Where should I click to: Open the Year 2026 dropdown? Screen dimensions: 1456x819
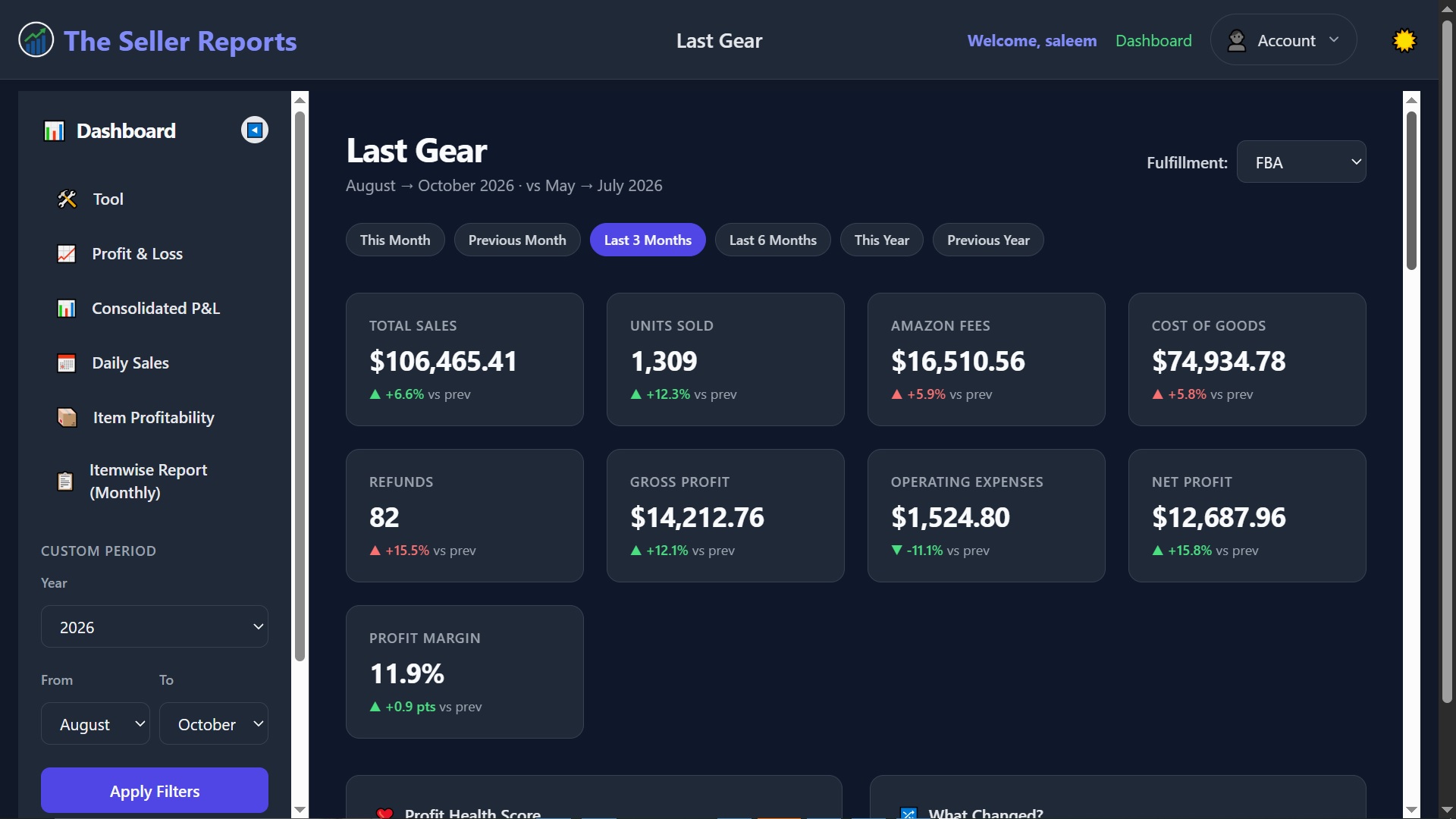click(x=155, y=627)
